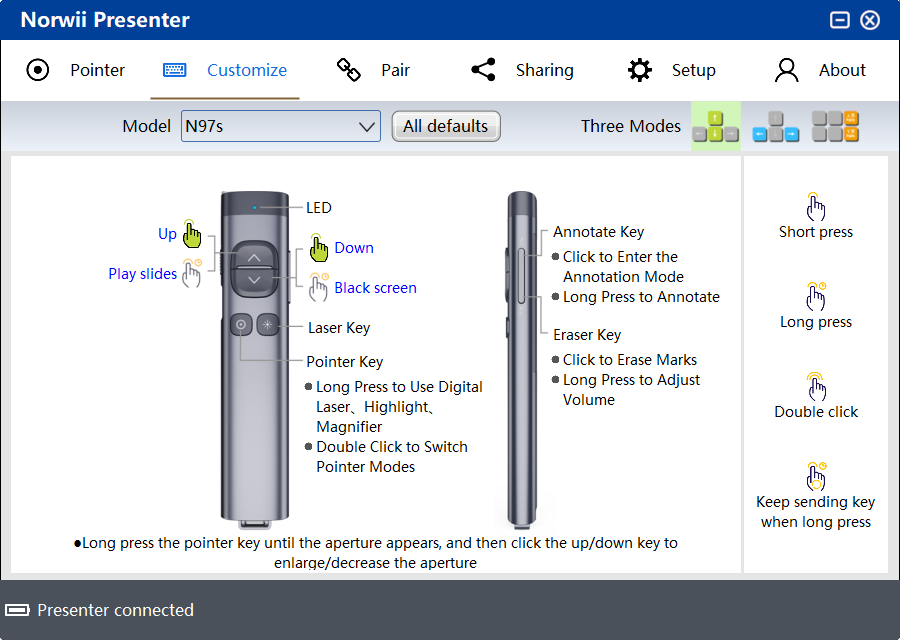900x640 pixels.
Task: Click the About person icon
Action: (x=786, y=70)
